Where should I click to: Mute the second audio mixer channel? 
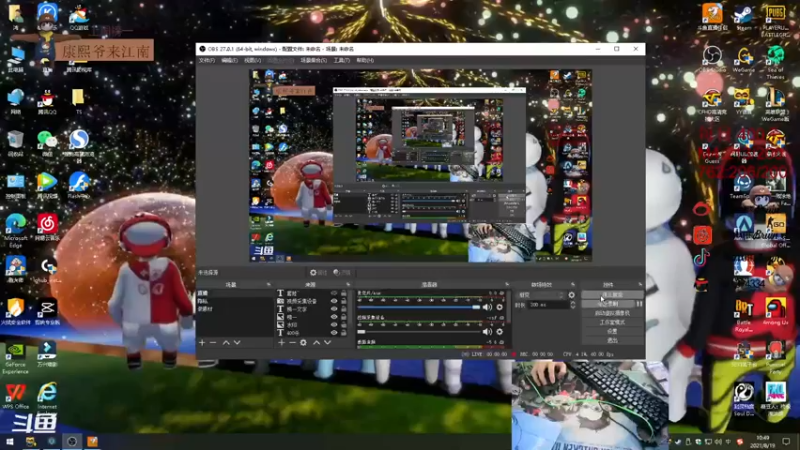coord(487,332)
